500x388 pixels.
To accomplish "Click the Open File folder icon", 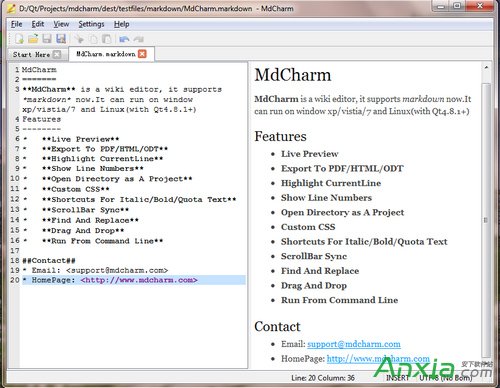I will tap(33, 39).
